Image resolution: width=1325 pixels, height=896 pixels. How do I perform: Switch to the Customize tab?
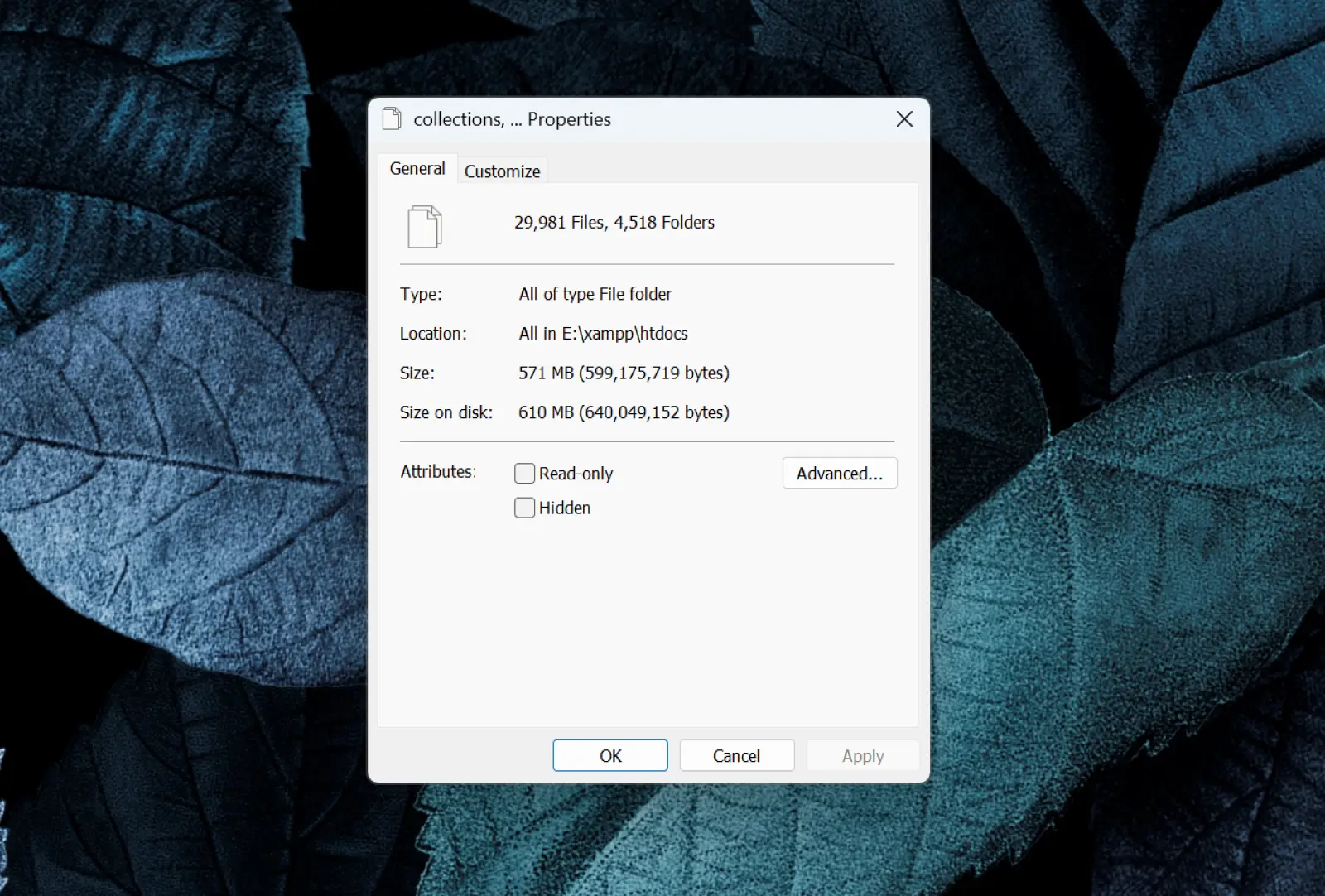[x=502, y=171]
